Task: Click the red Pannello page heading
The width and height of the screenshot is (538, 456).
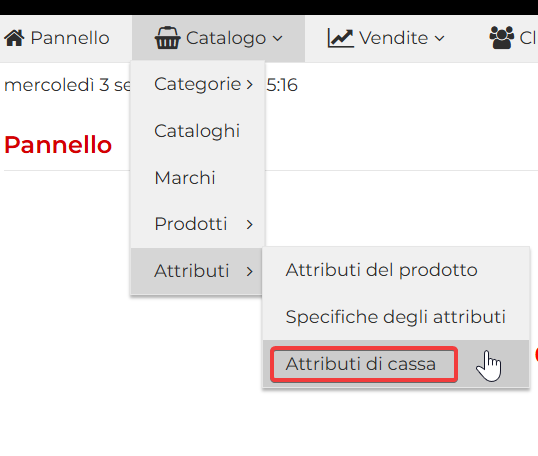Action: [x=58, y=144]
